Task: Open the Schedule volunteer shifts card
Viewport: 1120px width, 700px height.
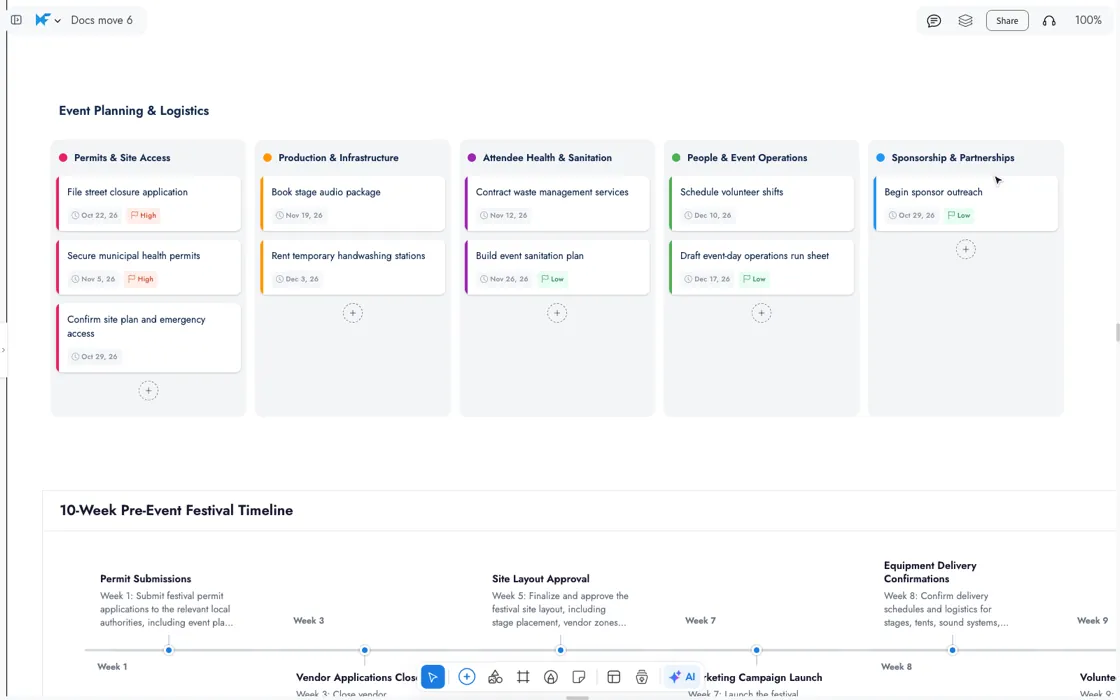Action: [x=761, y=204]
